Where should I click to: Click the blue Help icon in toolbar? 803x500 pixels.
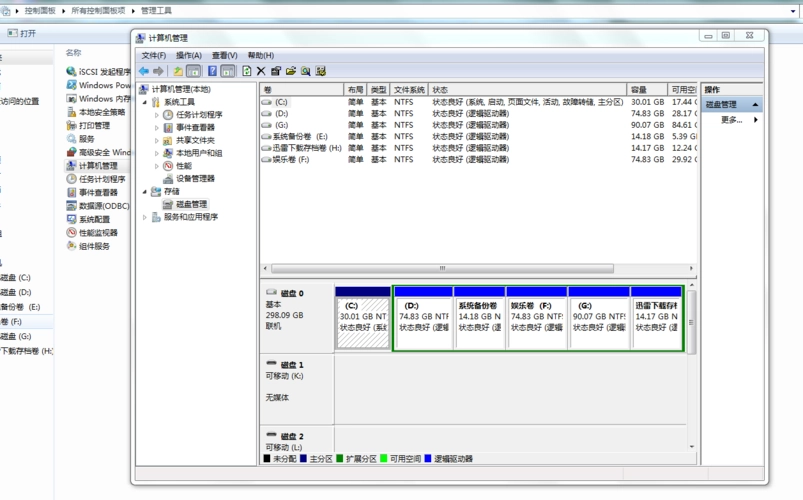(x=212, y=72)
